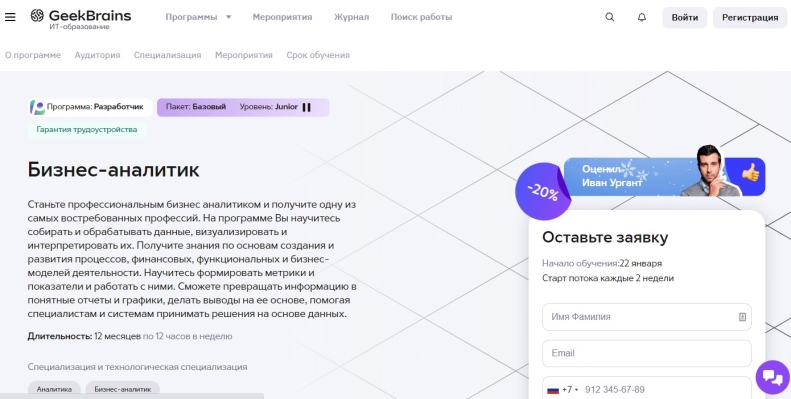The height and width of the screenshot is (399, 791).
Task: Click the Войти button
Action: pos(685,18)
